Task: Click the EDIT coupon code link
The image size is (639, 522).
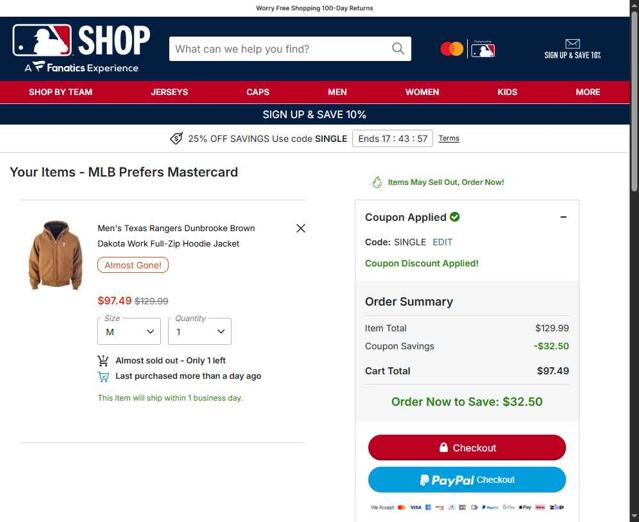Action: click(442, 242)
